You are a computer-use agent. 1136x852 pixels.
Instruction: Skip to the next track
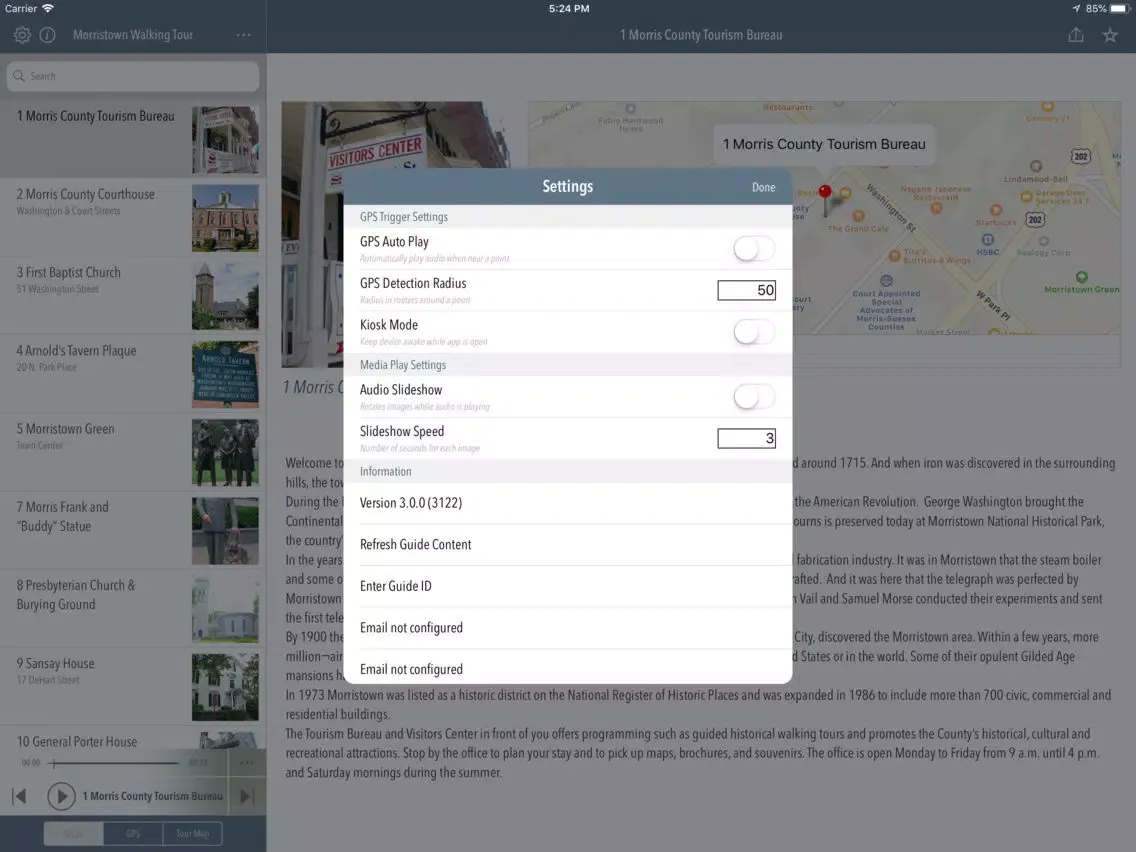click(247, 796)
